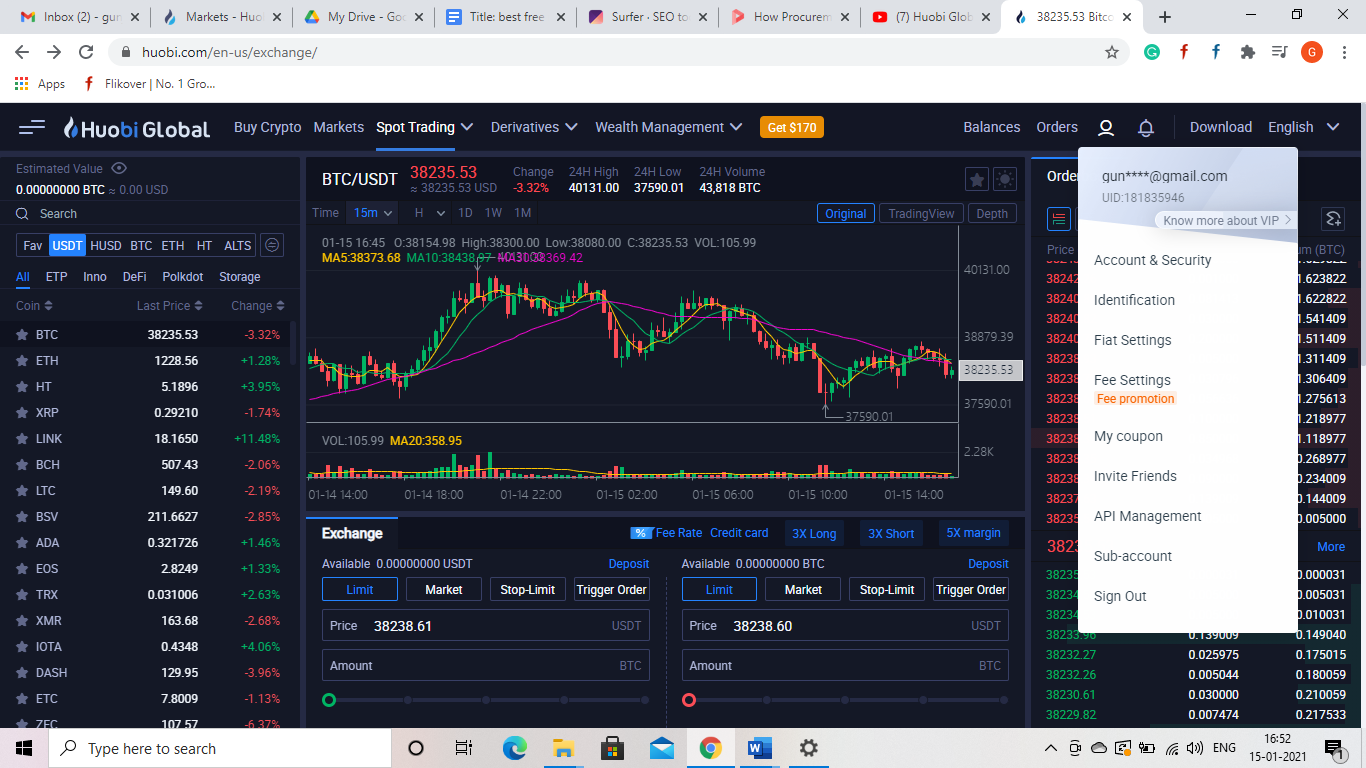Open the coin list settings icon next to ALTS

[271, 245]
